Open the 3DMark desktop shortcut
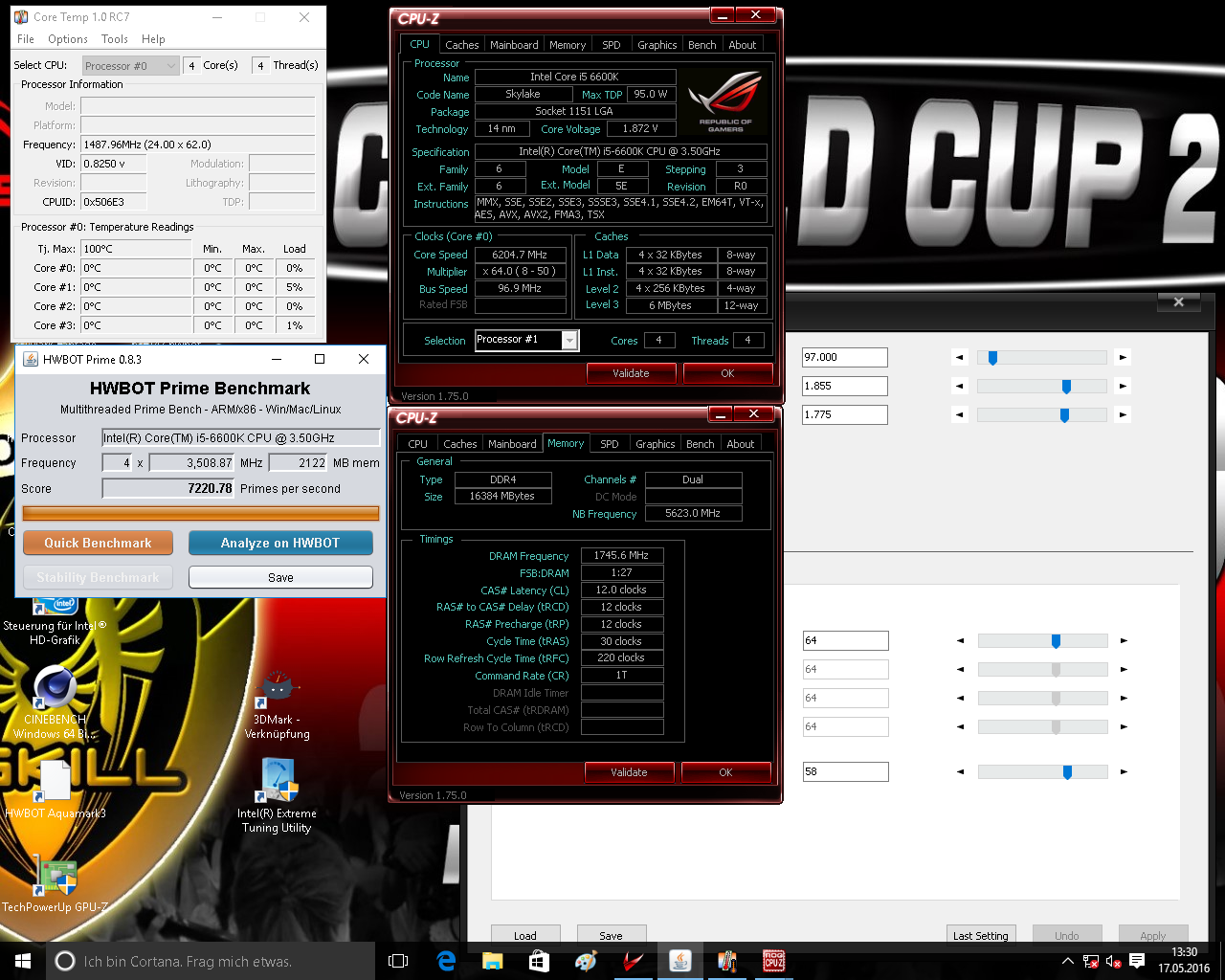The height and width of the screenshot is (980, 1225). (x=277, y=706)
